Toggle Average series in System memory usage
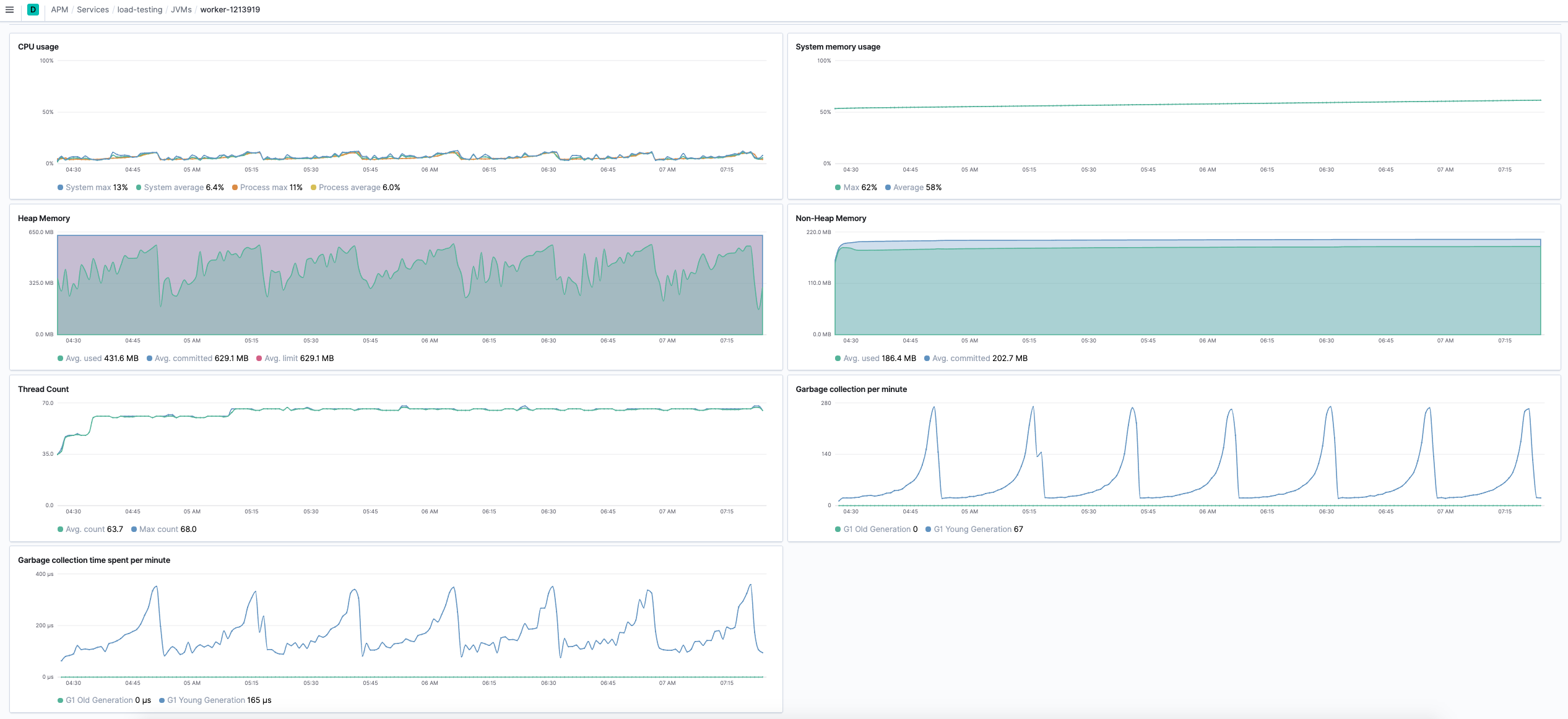The image size is (1568, 719). point(907,188)
